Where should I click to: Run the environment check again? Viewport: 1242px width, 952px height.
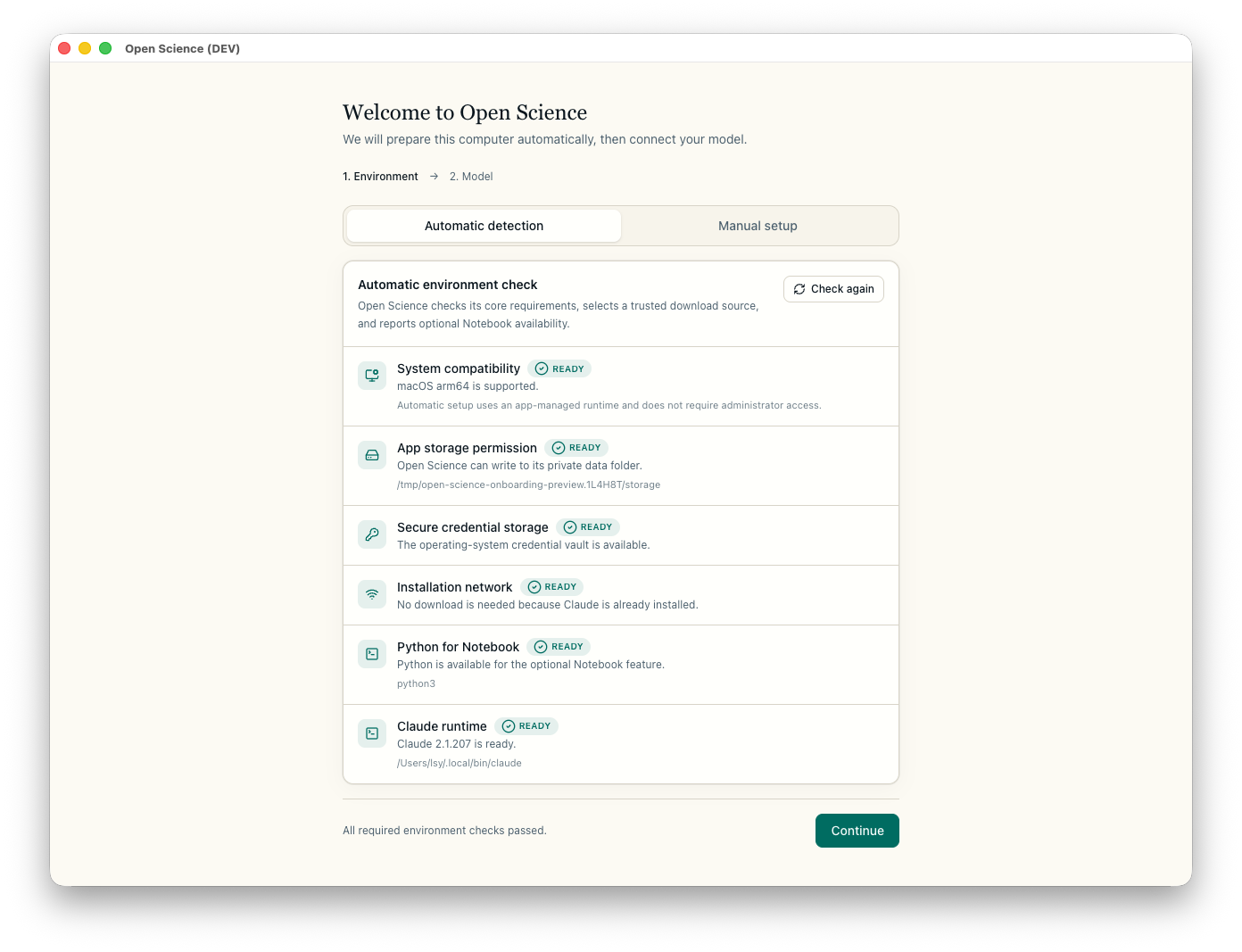833,289
